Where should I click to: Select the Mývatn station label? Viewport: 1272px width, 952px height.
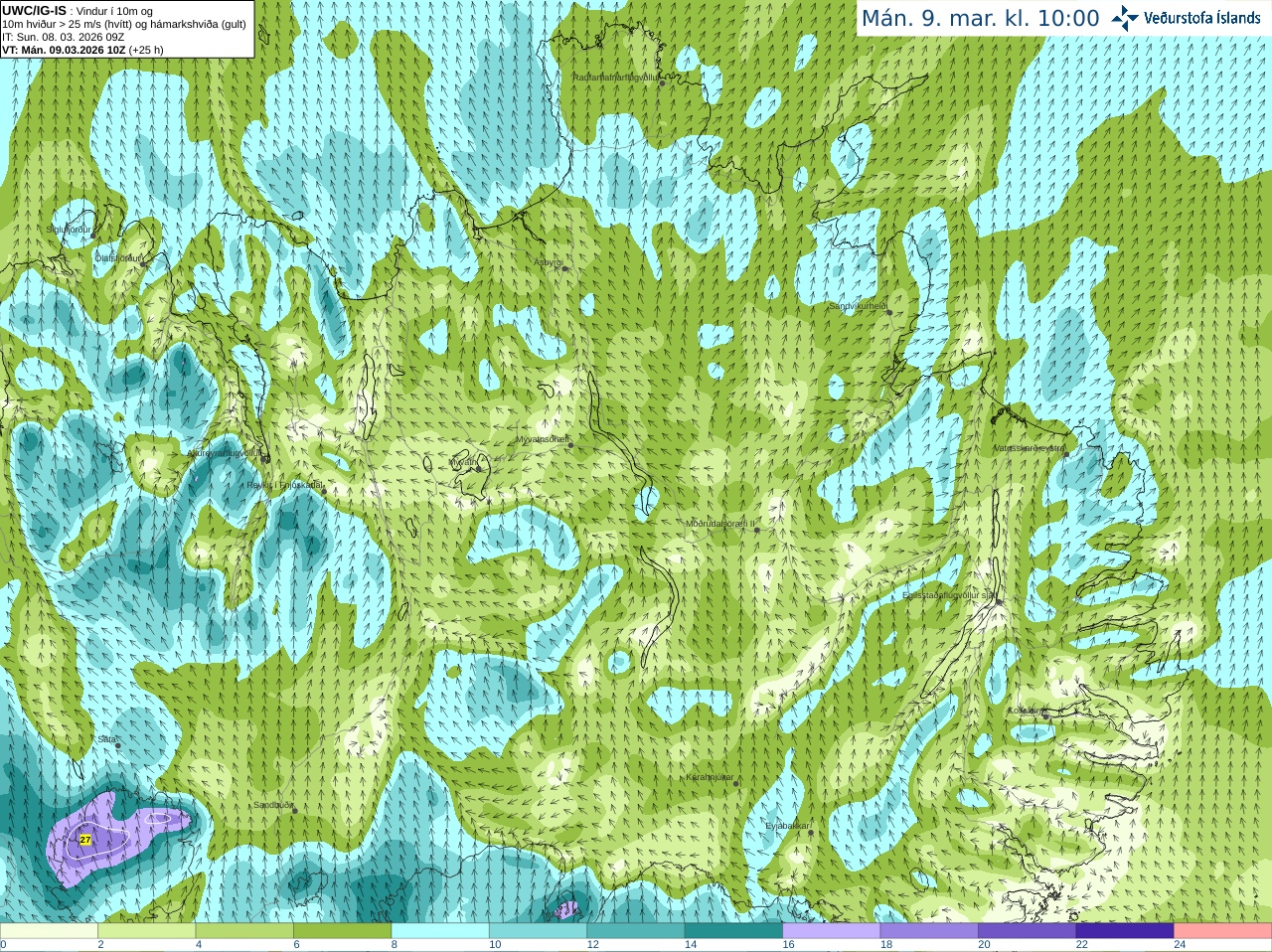(x=463, y=462)
